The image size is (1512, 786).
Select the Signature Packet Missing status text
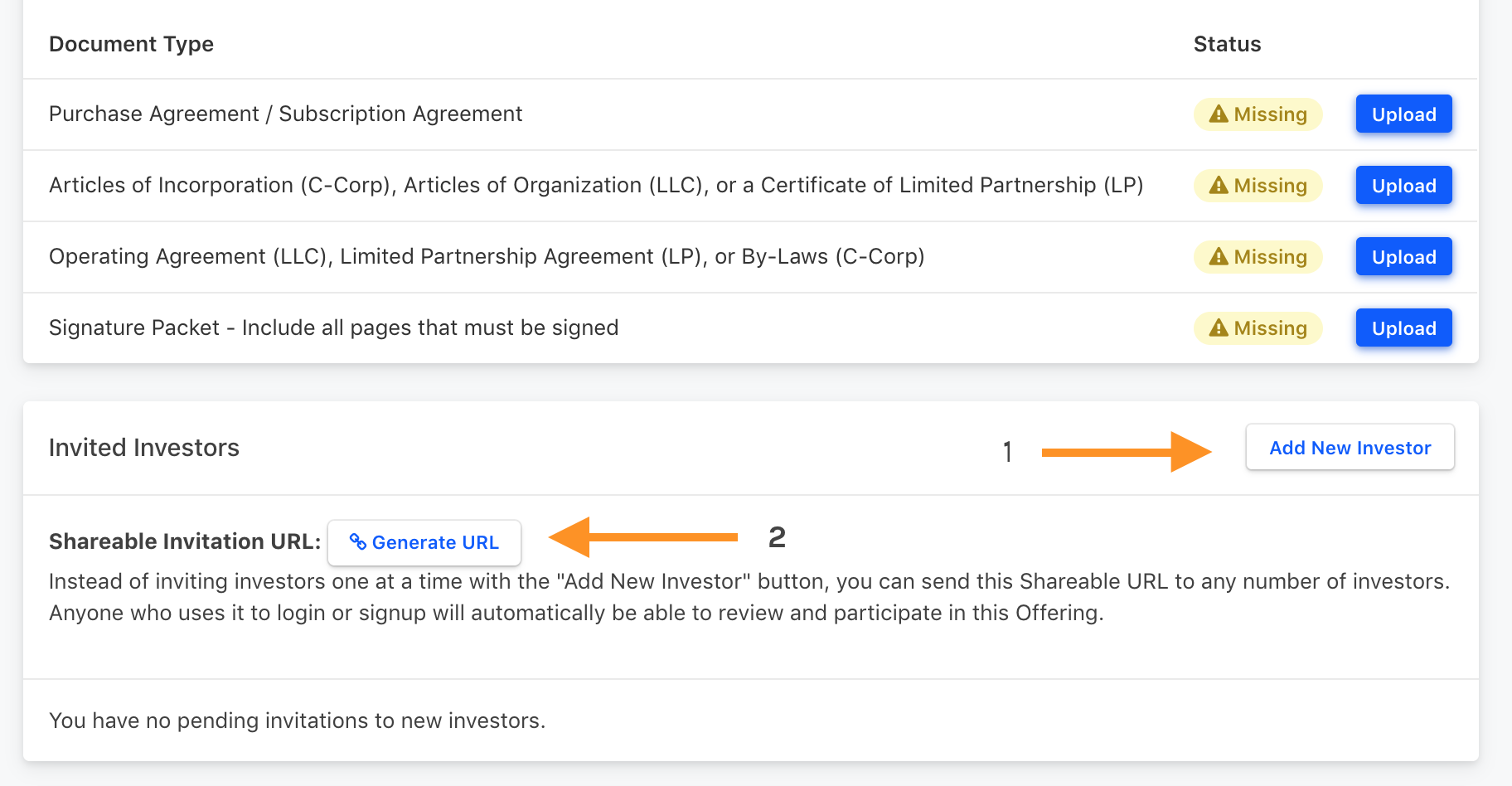pos(1270,328)
